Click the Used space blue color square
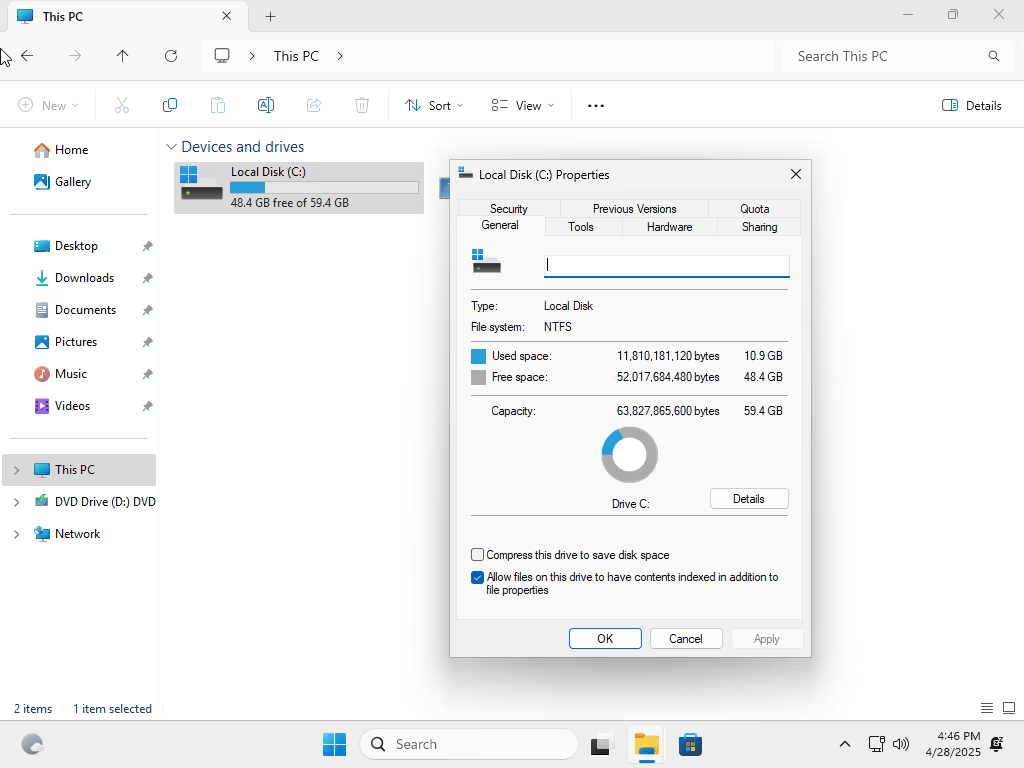 [478, 356]
